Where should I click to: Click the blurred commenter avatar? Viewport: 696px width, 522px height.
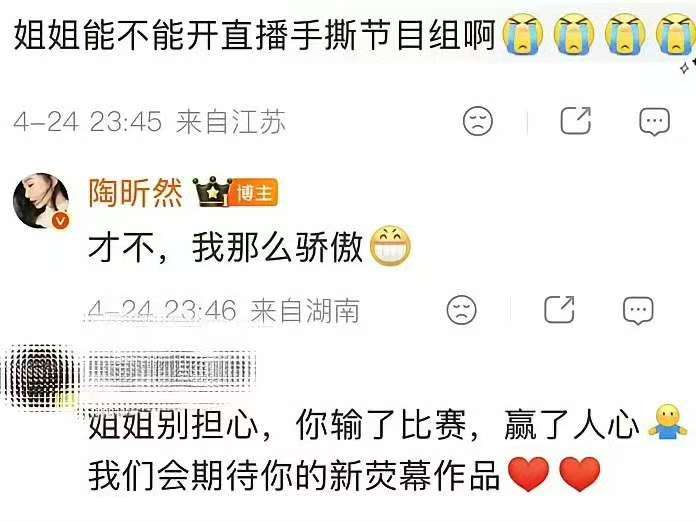pos(41,376)
